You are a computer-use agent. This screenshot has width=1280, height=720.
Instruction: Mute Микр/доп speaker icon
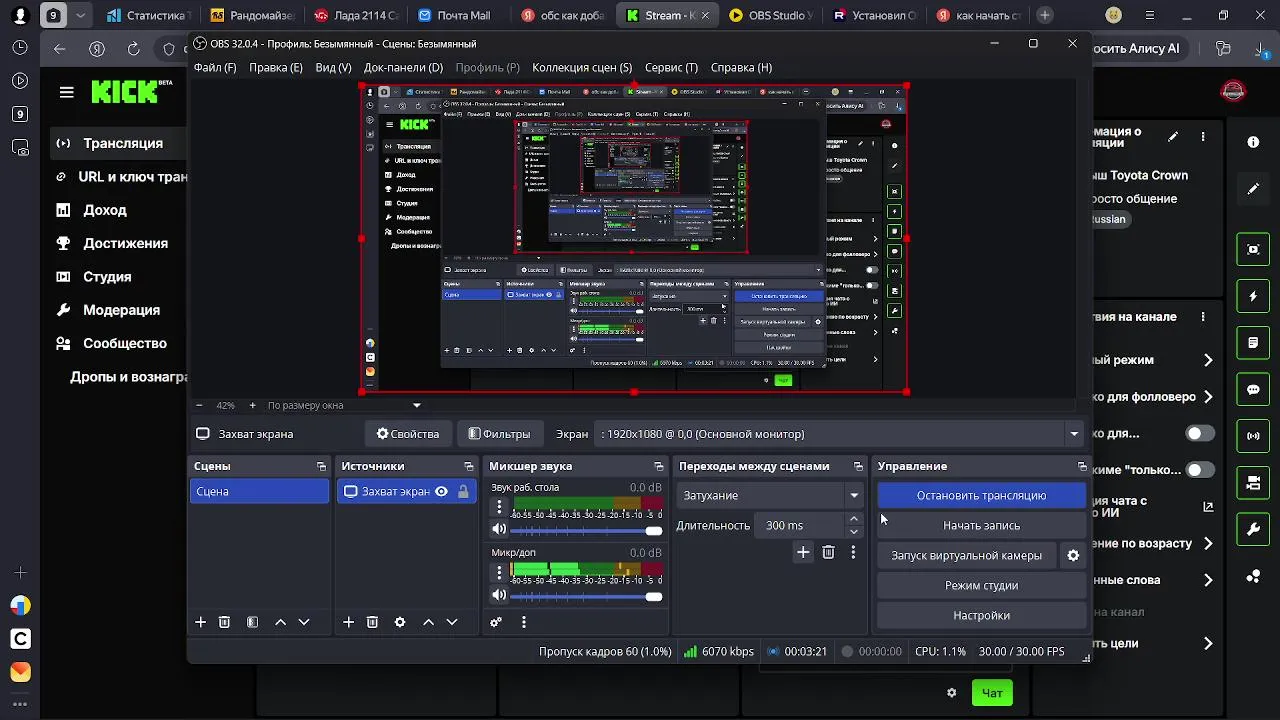pos(499,595)
